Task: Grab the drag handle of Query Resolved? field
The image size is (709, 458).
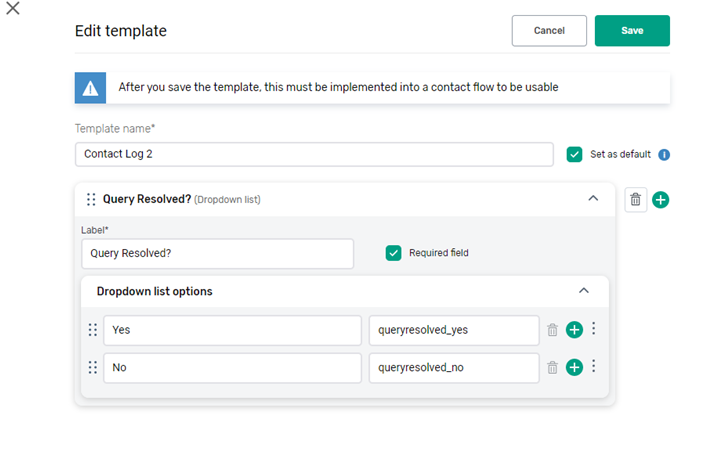Action: point(91,199)
